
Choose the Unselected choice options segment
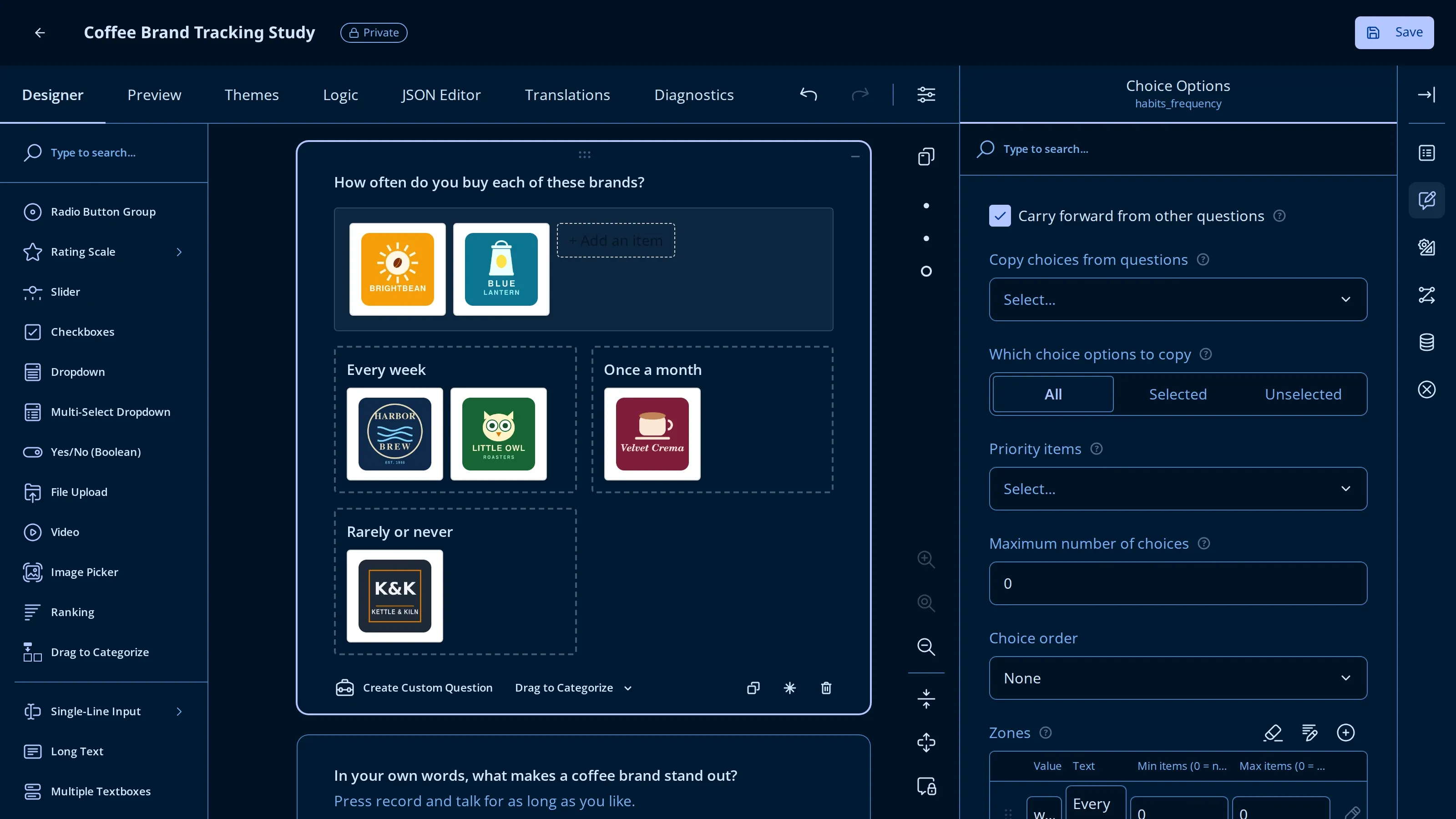point(1303,394)
